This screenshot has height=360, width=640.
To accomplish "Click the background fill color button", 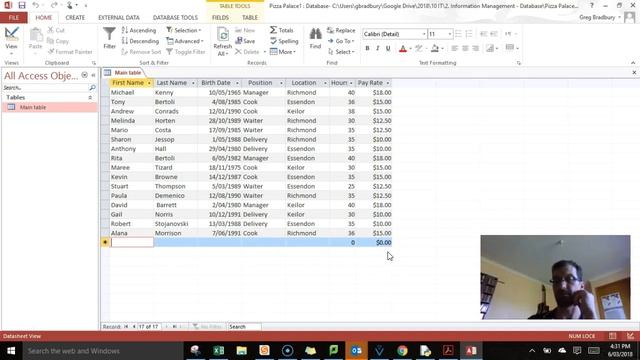I will point(435,49).
